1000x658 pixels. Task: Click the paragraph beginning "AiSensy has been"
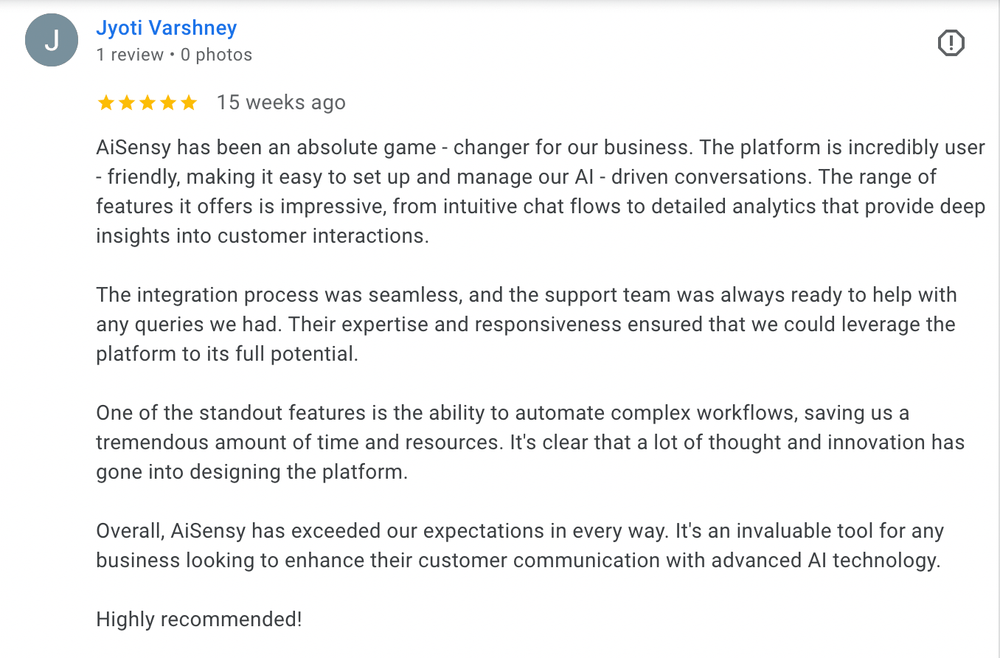click(x=541, y=191)
